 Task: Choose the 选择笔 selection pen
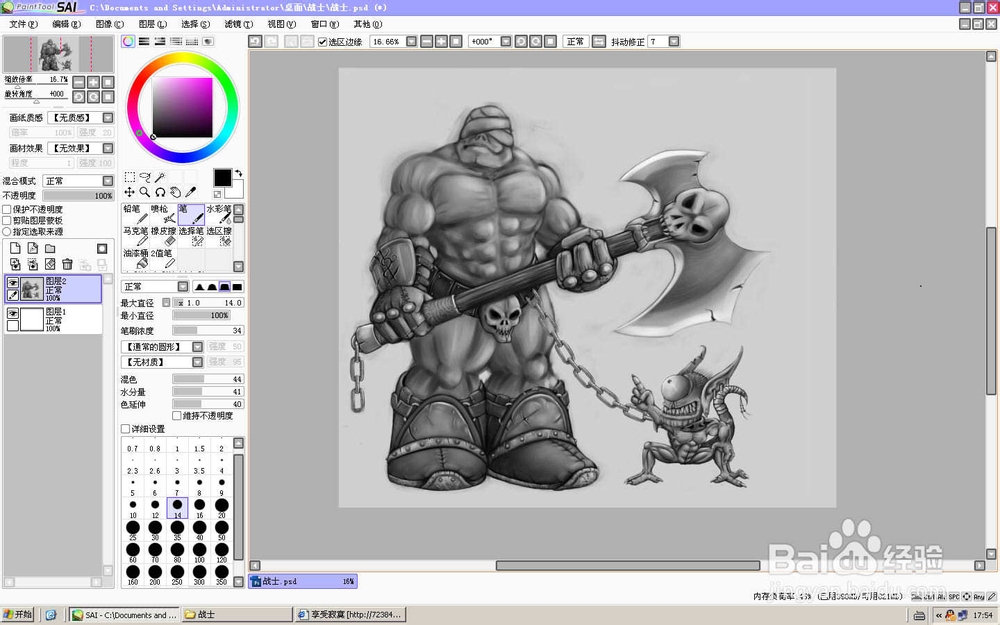click(x=191, y=237)
